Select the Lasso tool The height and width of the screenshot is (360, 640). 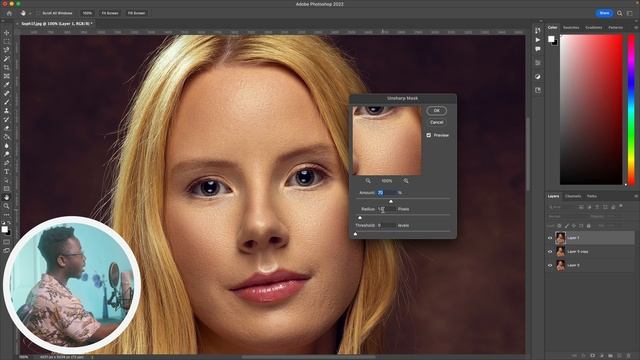(7, 50)
